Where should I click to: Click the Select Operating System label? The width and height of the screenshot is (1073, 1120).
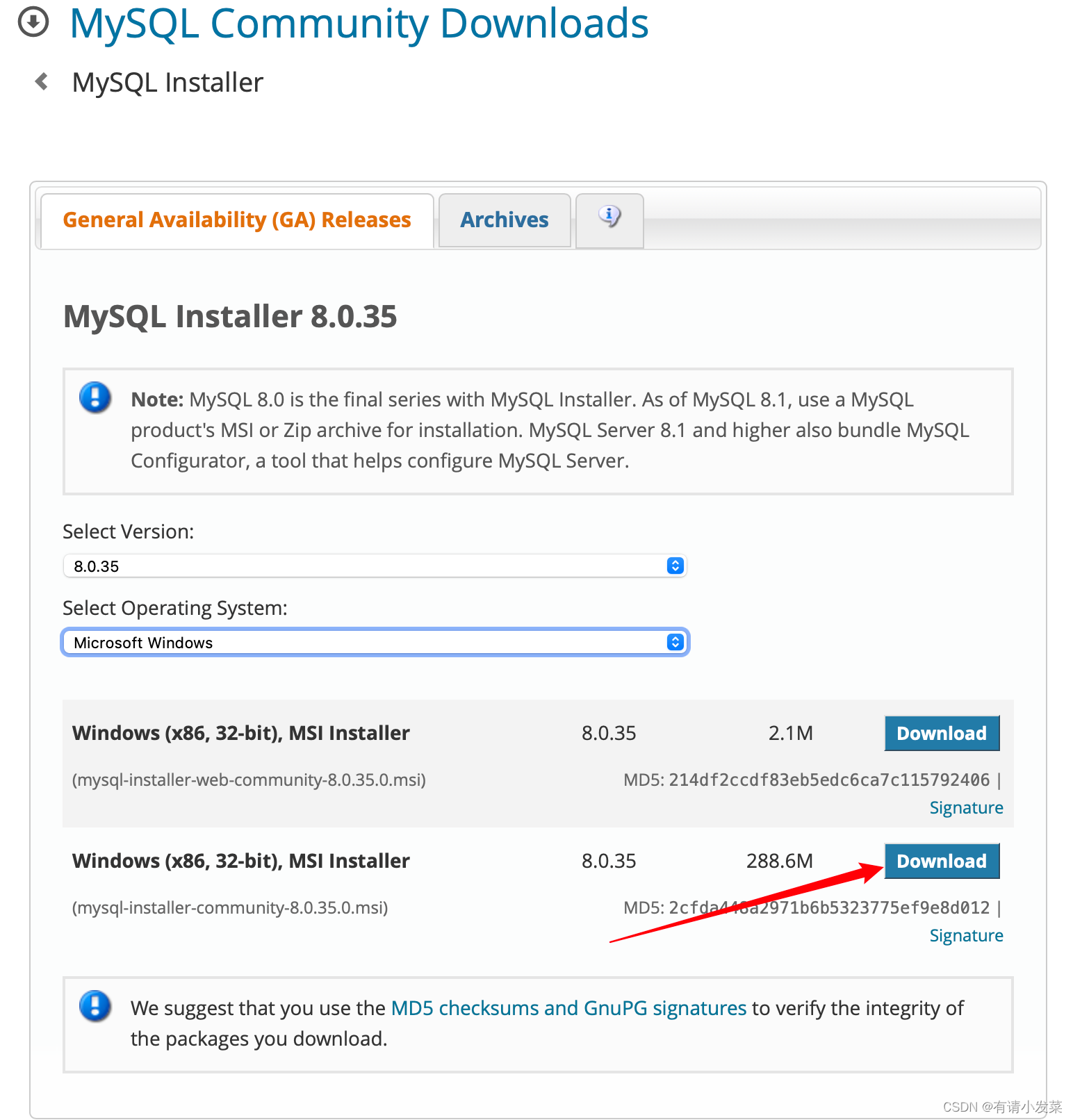pyautogui.click(x=175, y=608)
